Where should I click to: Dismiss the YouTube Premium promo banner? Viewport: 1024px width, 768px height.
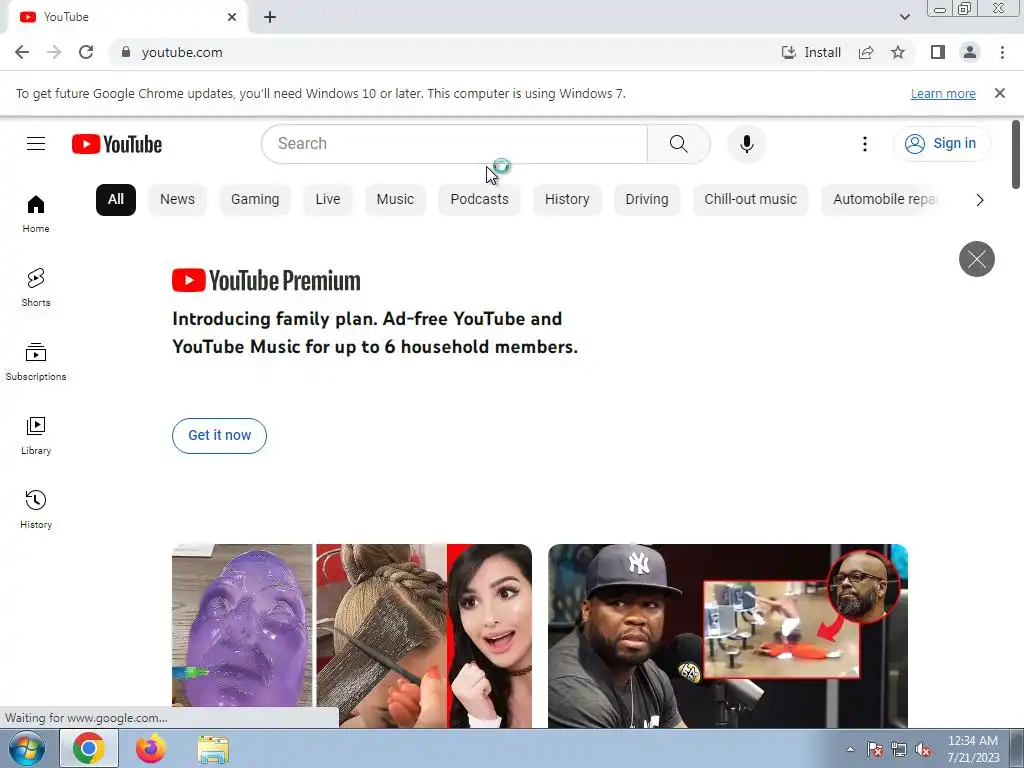pos(976,259)
